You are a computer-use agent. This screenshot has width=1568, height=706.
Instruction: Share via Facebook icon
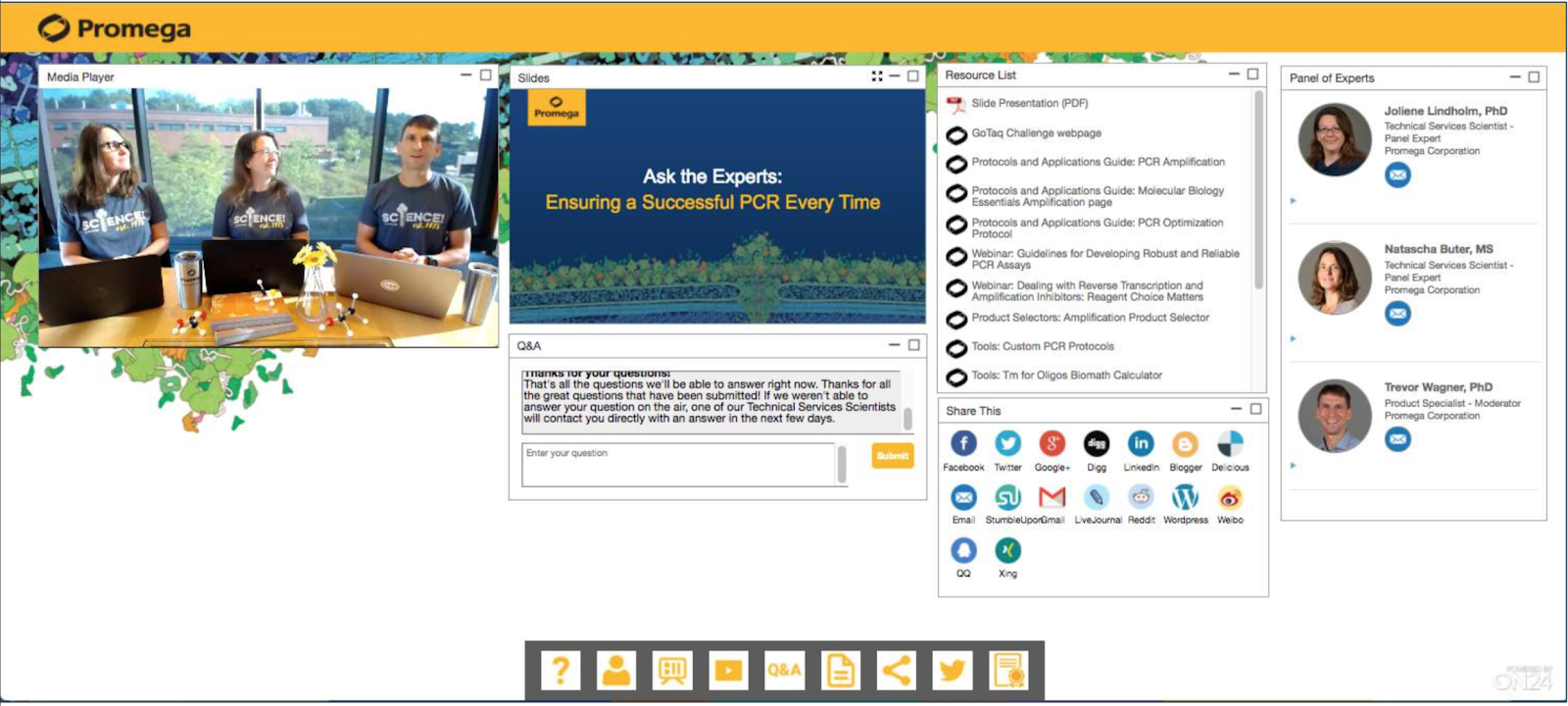coord(963,444)
